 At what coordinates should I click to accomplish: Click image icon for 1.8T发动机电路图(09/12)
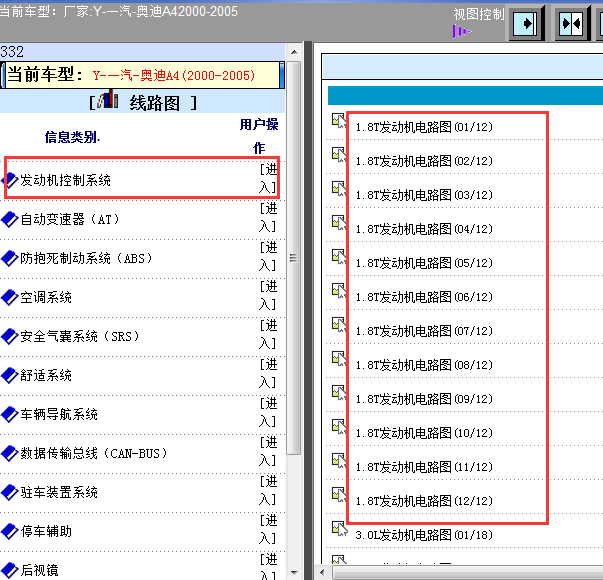click(339, 392)
